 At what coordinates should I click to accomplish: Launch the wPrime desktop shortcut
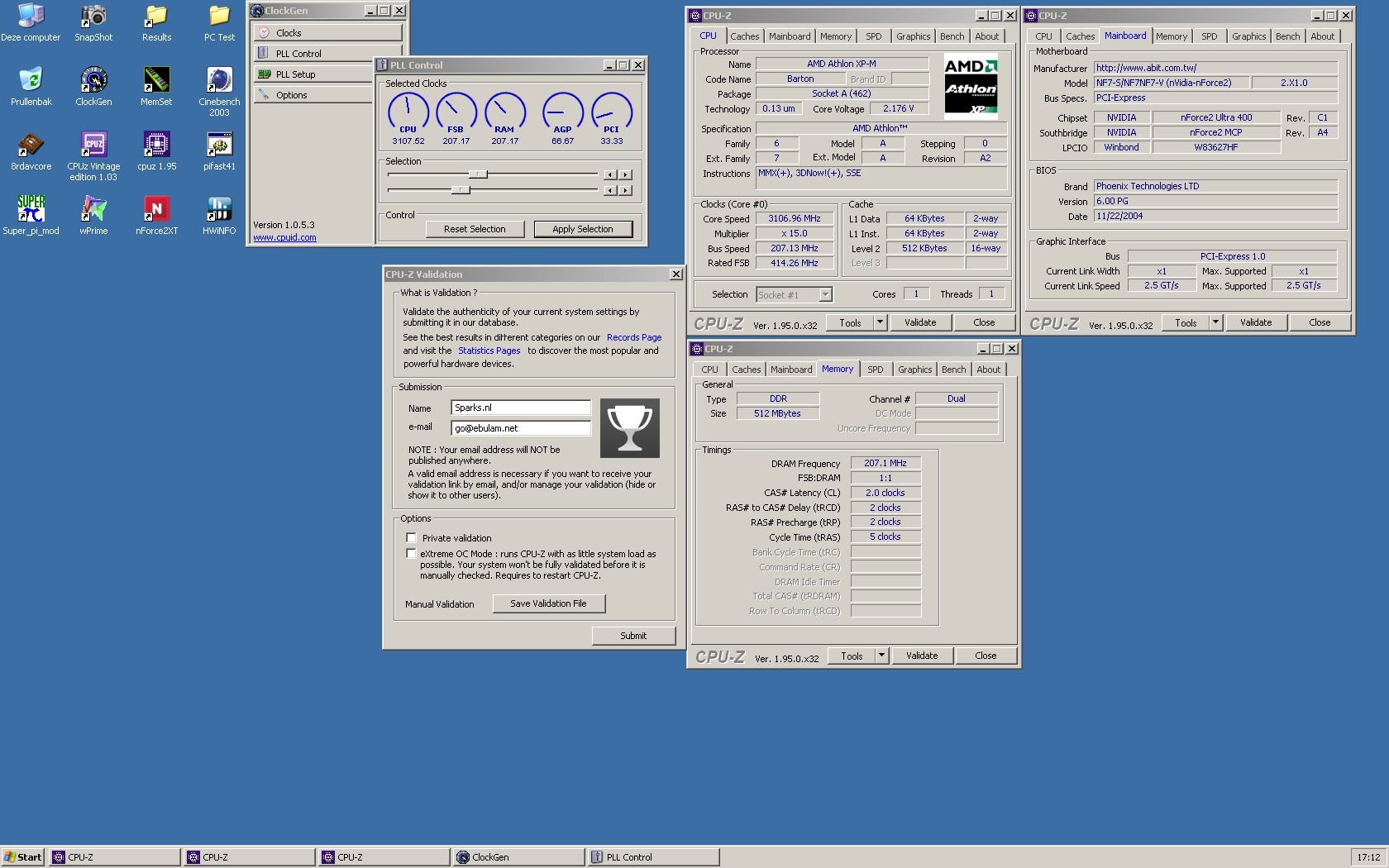93,217
